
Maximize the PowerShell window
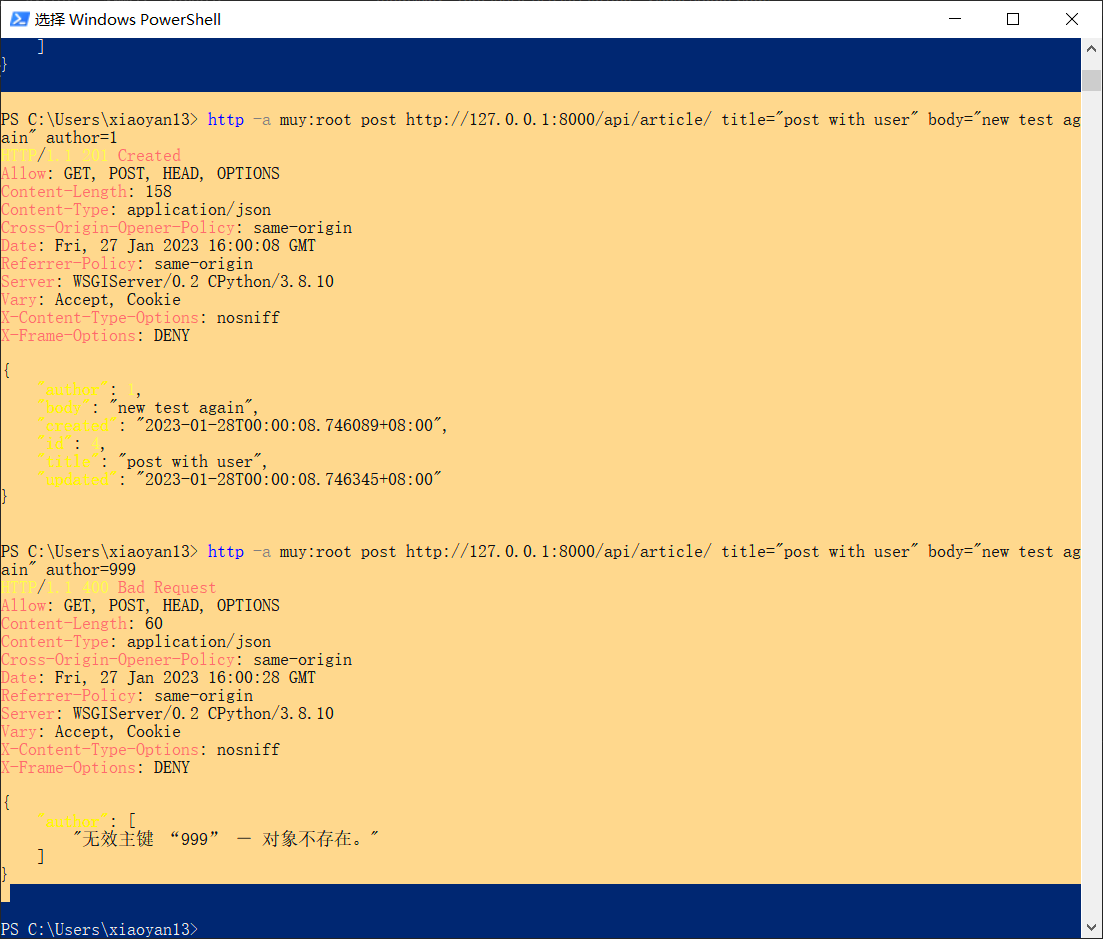1013,19
